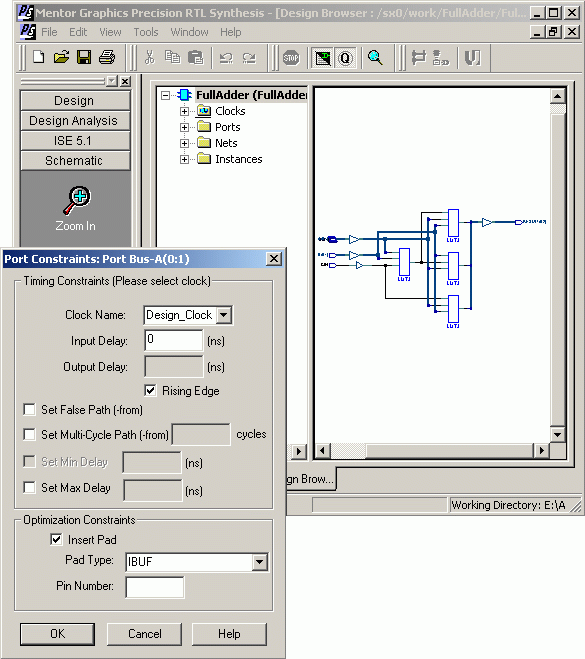Close the Port Constraints dialog
The image size is (585, 659).
[x=274, y=259]
